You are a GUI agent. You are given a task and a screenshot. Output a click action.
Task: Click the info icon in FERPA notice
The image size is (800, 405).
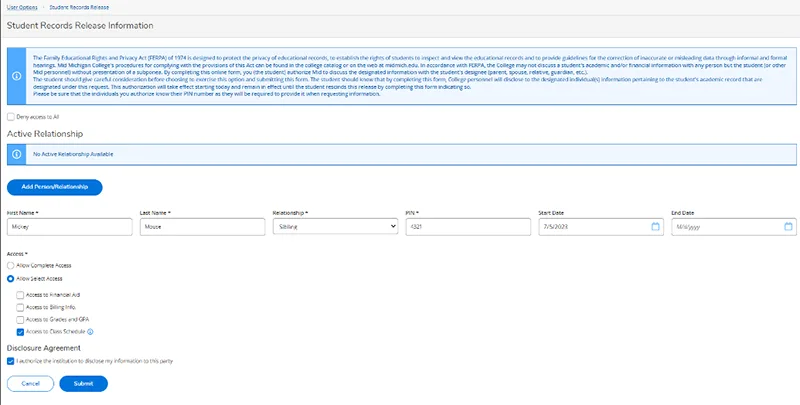click(x=17, y=76)
